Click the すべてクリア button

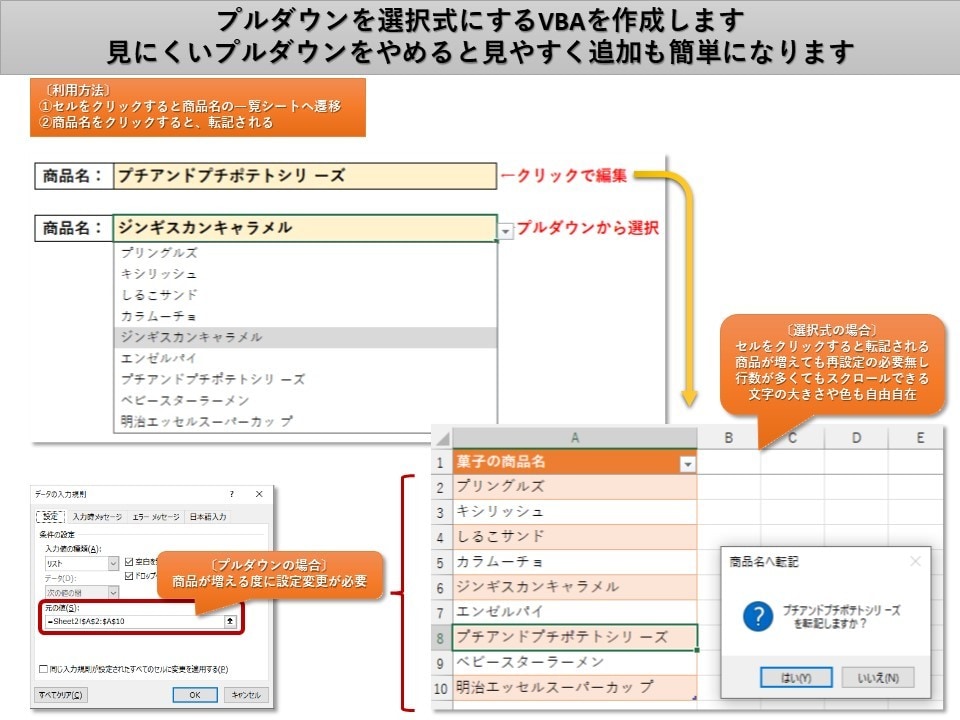click(x=61, y=695)
